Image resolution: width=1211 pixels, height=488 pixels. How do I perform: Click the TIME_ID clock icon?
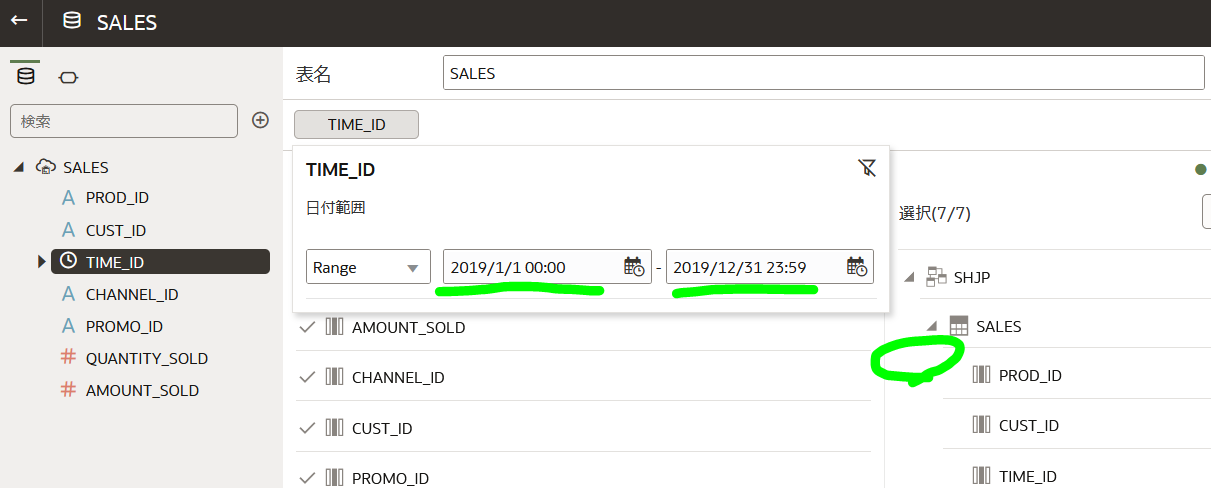[68, 262]
